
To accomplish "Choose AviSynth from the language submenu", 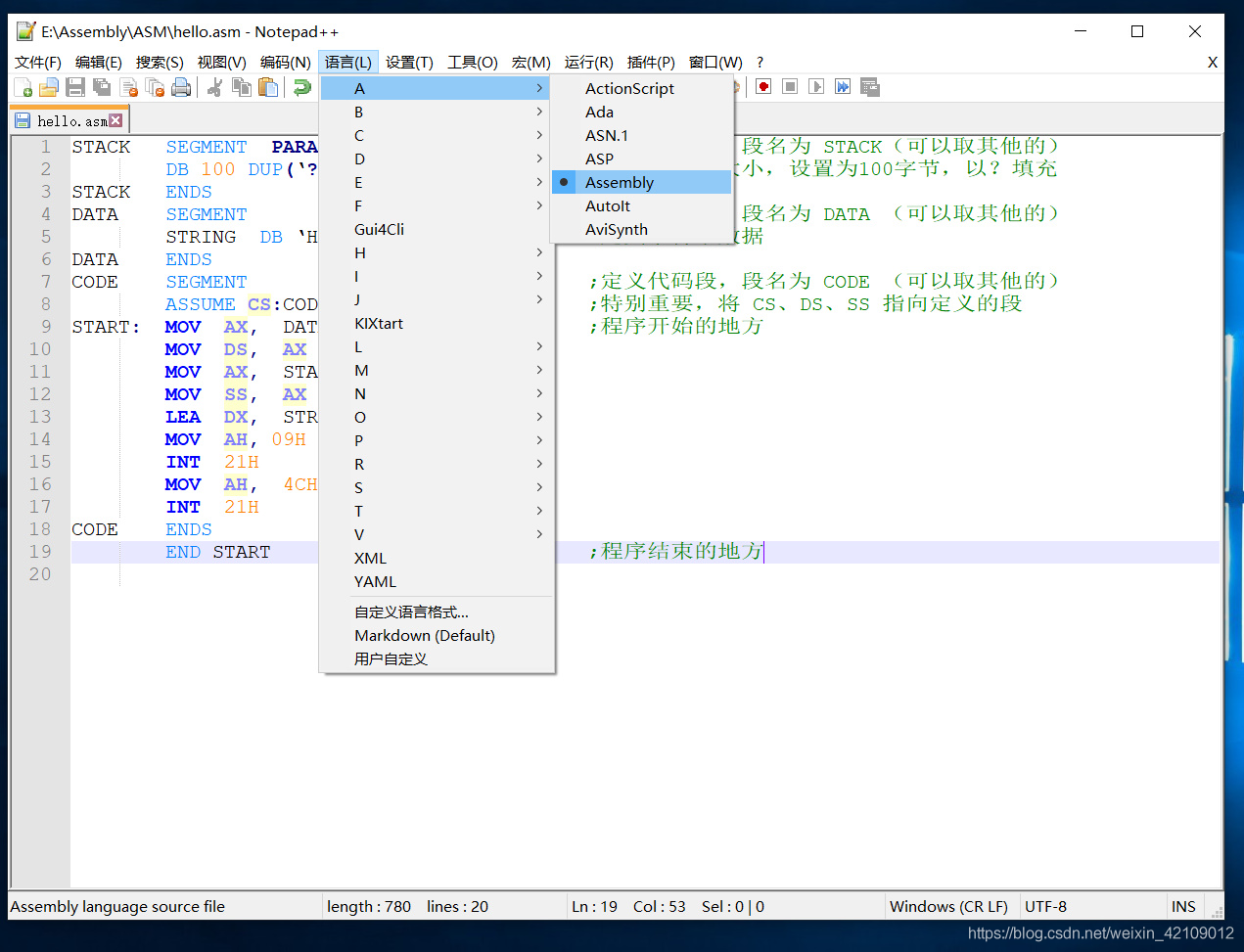I will [641, 229].
